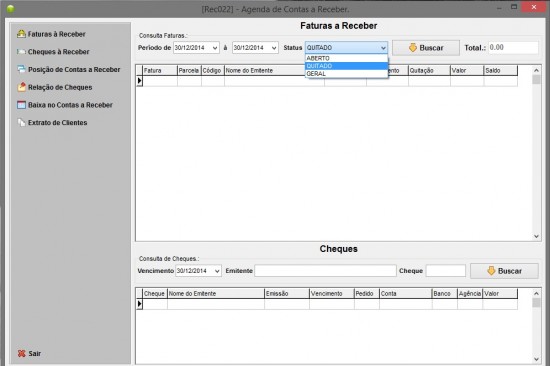Click the Quitação column header

[429, 71]
